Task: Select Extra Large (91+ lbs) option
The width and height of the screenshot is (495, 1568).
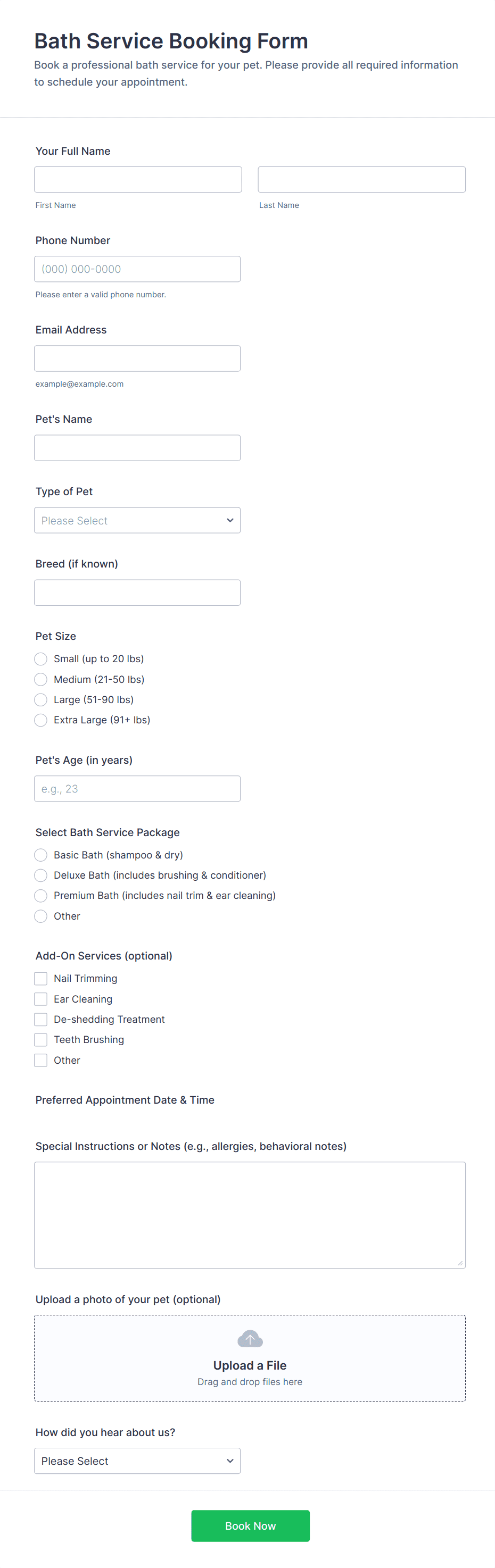Action: (x=41, y=720)
